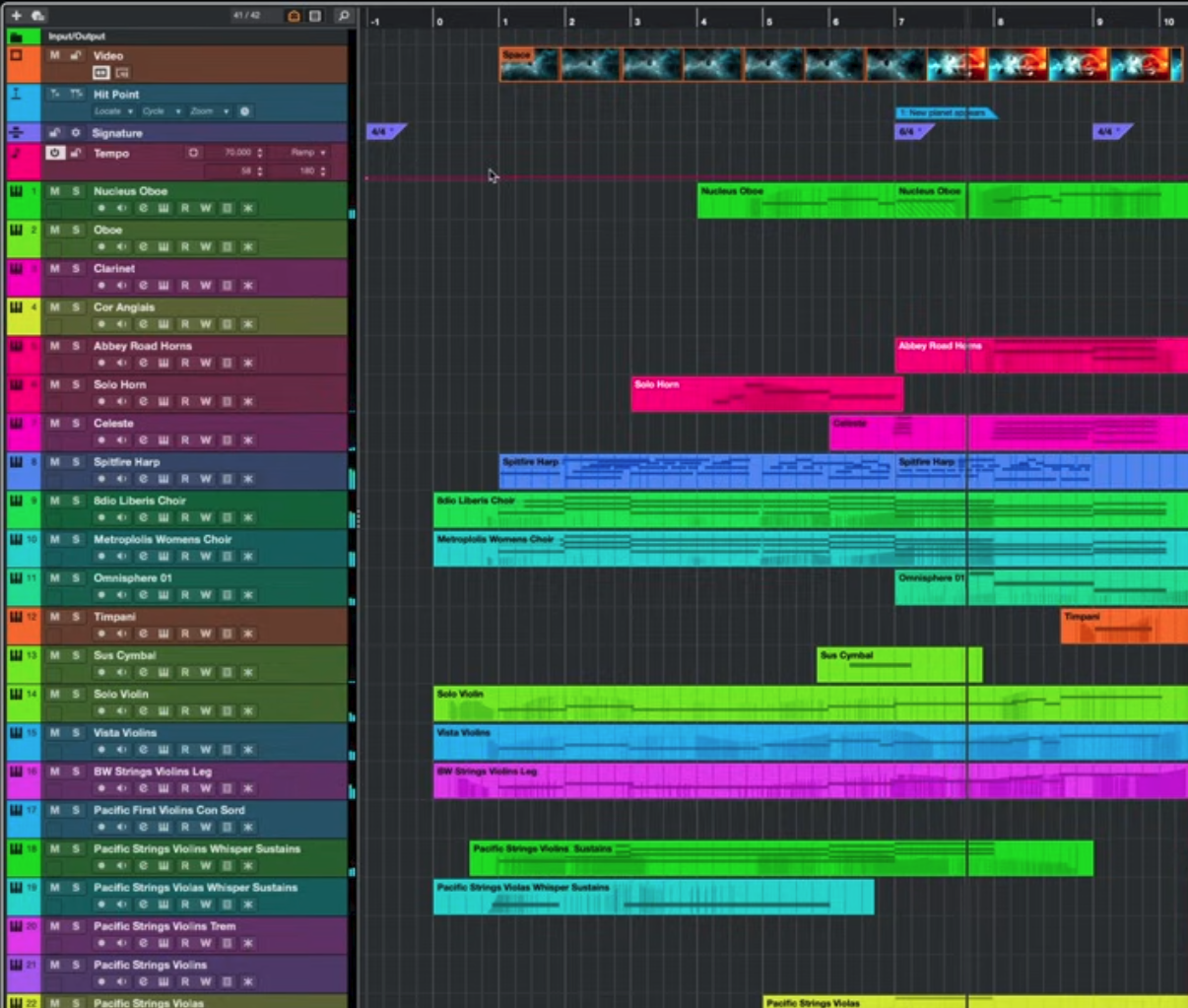The height and width of the screenshot is (1008, 1188).
Task: Click Show Frame Numbers icon on Video track
Action: coord(100,73)
